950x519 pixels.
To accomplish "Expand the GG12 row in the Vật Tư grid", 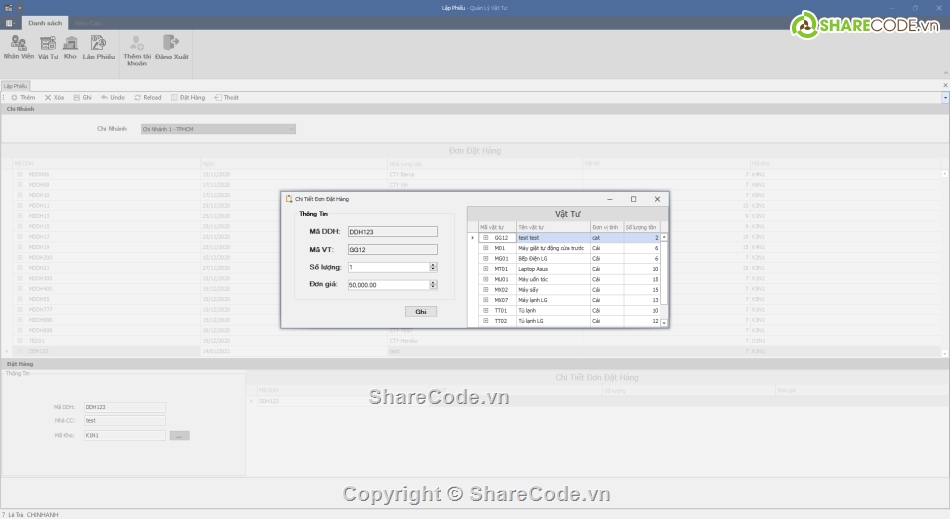I will tap(485, 238).
